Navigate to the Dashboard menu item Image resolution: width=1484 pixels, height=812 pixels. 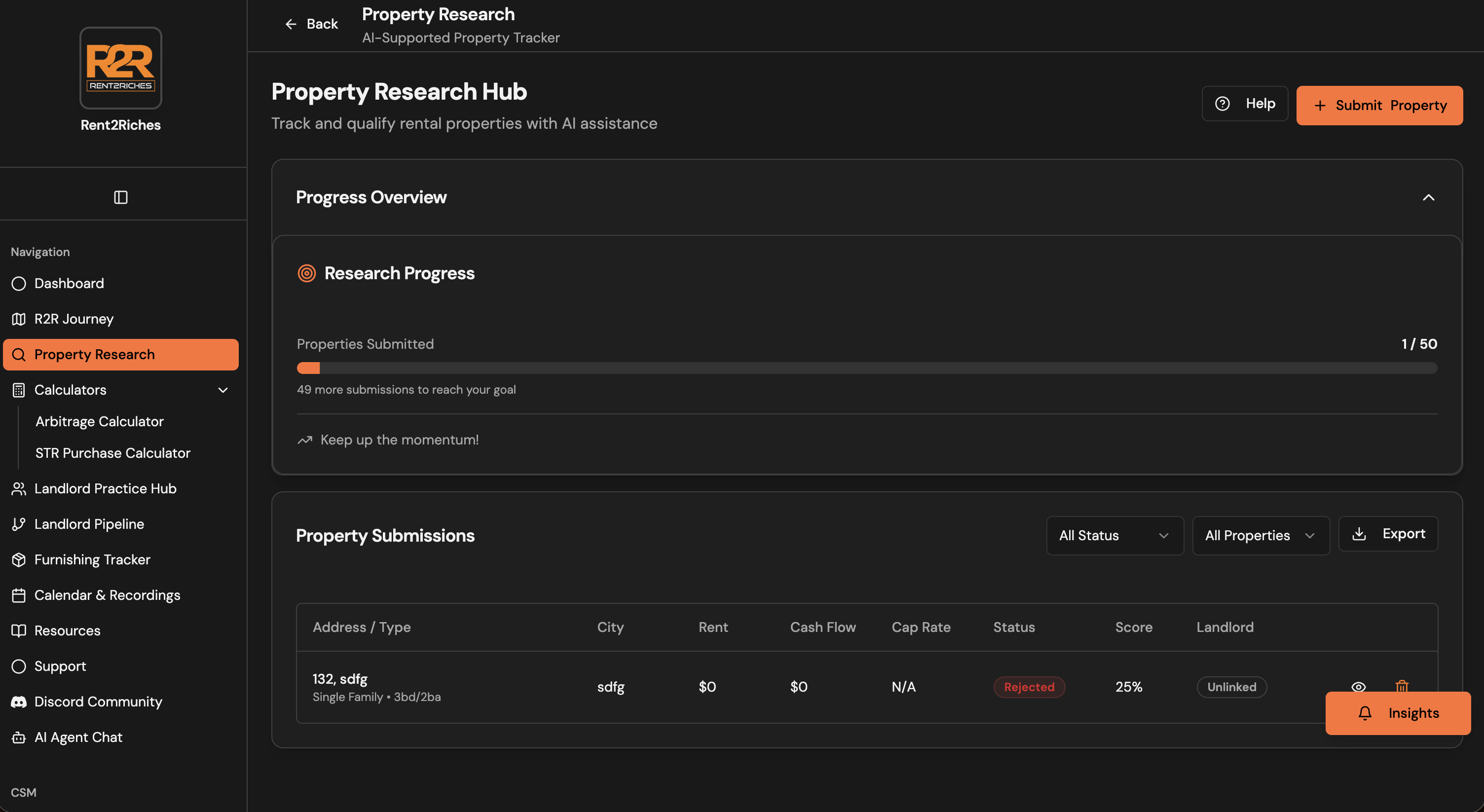click(69, 283)
